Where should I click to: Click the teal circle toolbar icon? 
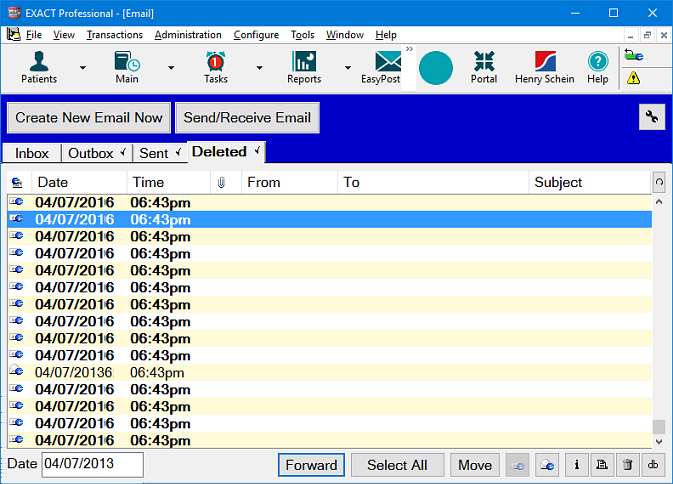[436, 68]
